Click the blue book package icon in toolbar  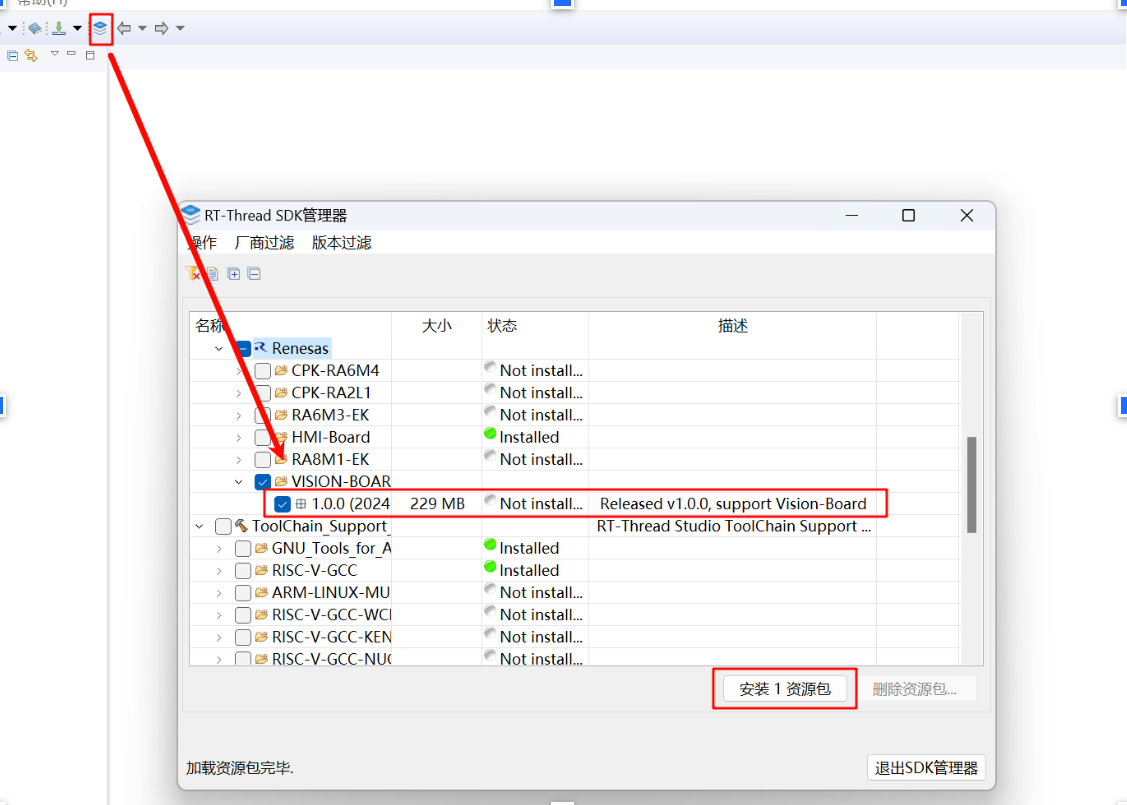34,28
